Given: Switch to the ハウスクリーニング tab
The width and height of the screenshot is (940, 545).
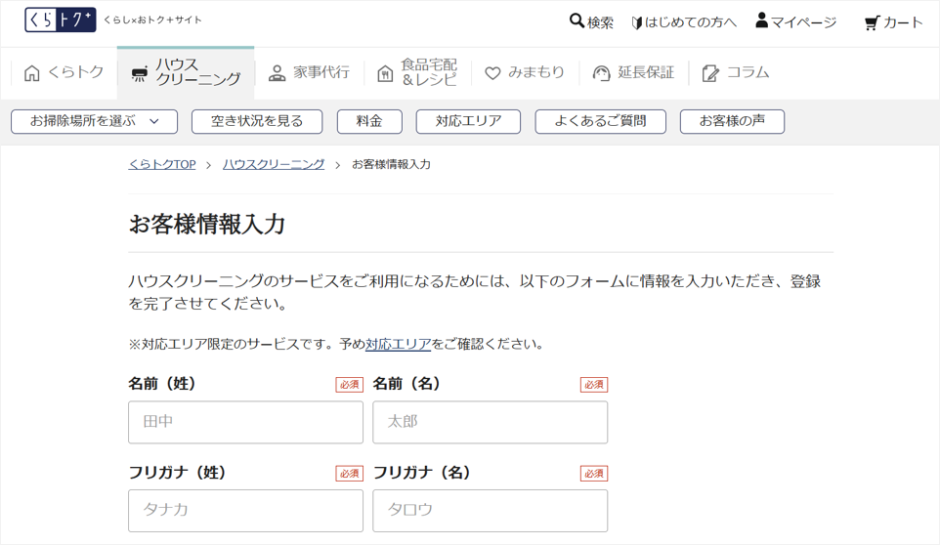Looking at the screenshot, I should pos(186,72).
